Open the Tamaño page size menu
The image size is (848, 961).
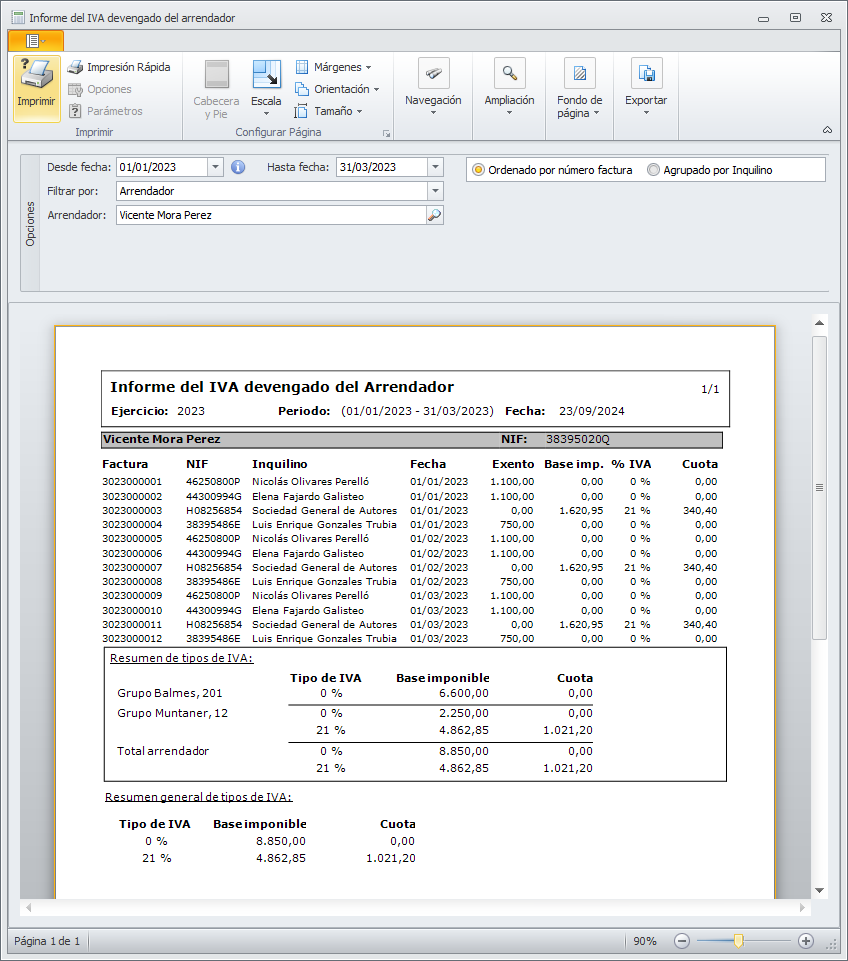click(x=329, y=111)
